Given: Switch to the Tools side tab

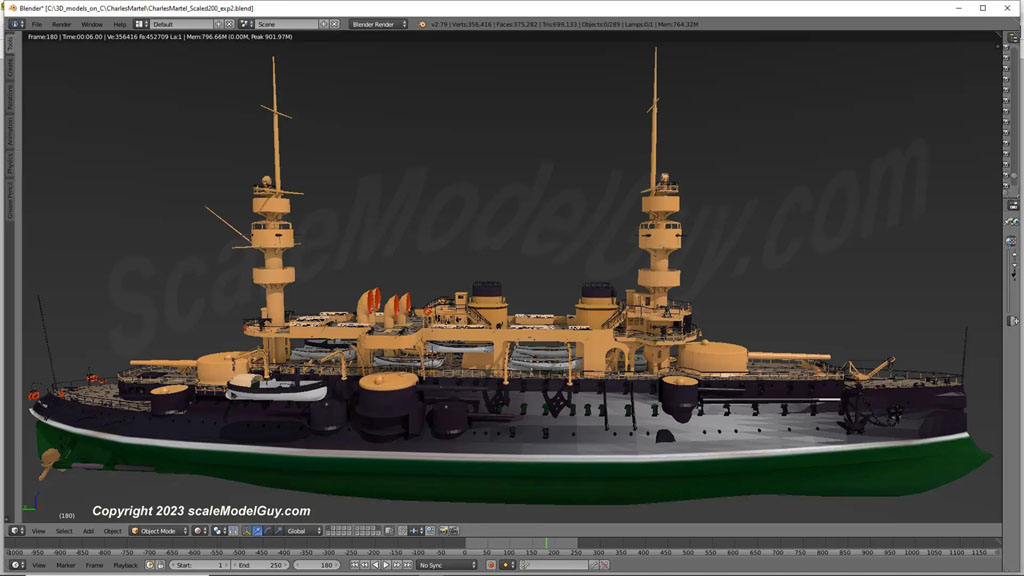Looking at the screenshot, I should [x=10, y=44].
